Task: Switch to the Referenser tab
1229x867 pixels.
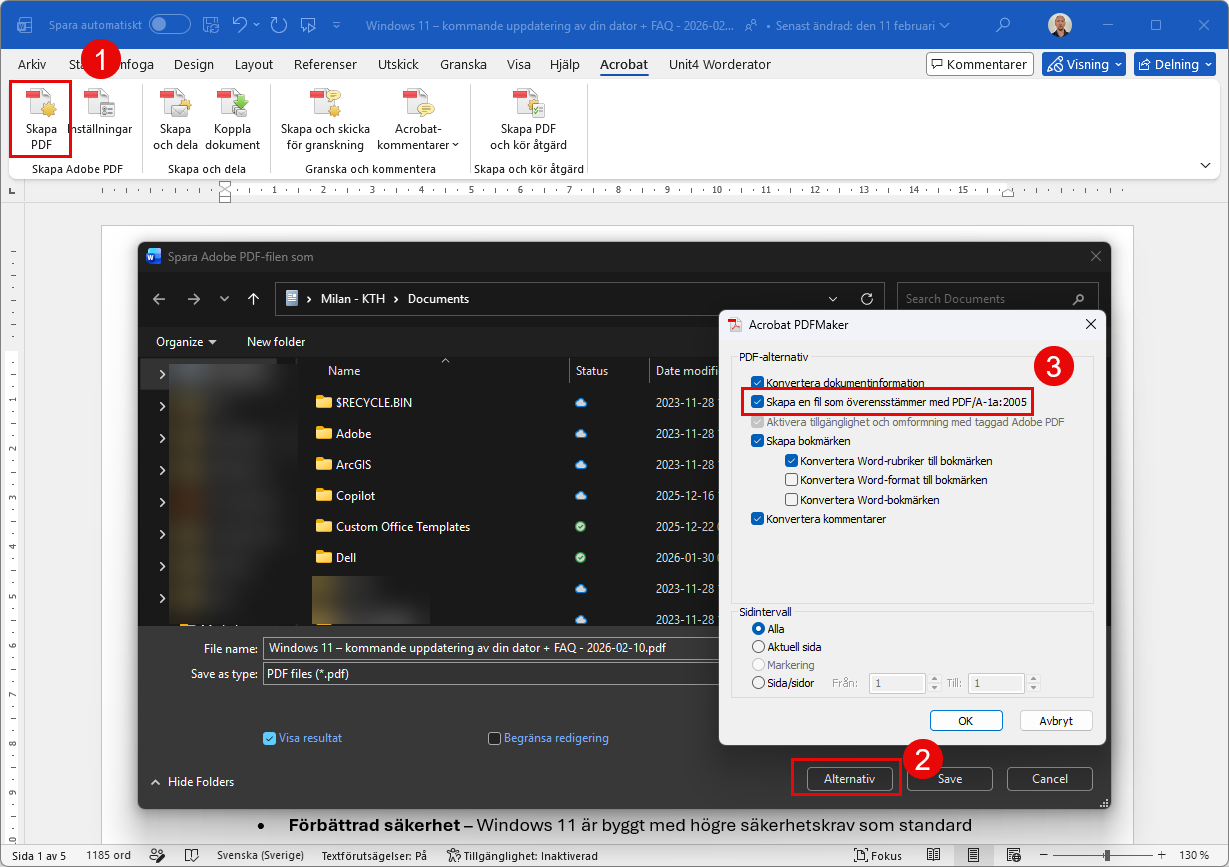Action: pyautogui.click(x=325, y=64)
